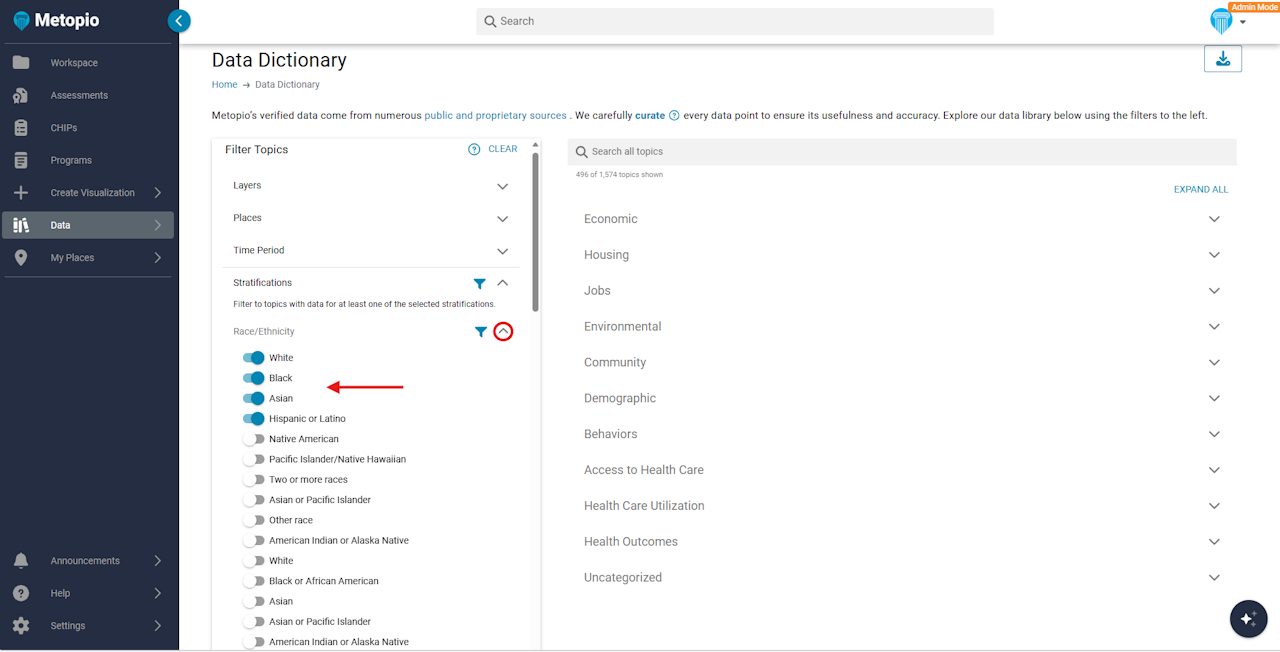Viewport: 1280px width, 652px height.
Task: Open the account dropdown arrow
Action: (x=1243, y=22)
